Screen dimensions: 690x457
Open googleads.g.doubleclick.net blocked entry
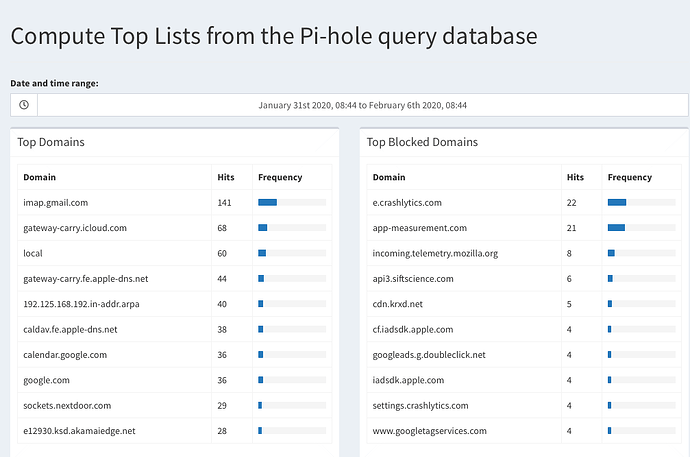[x=429, y=355]
